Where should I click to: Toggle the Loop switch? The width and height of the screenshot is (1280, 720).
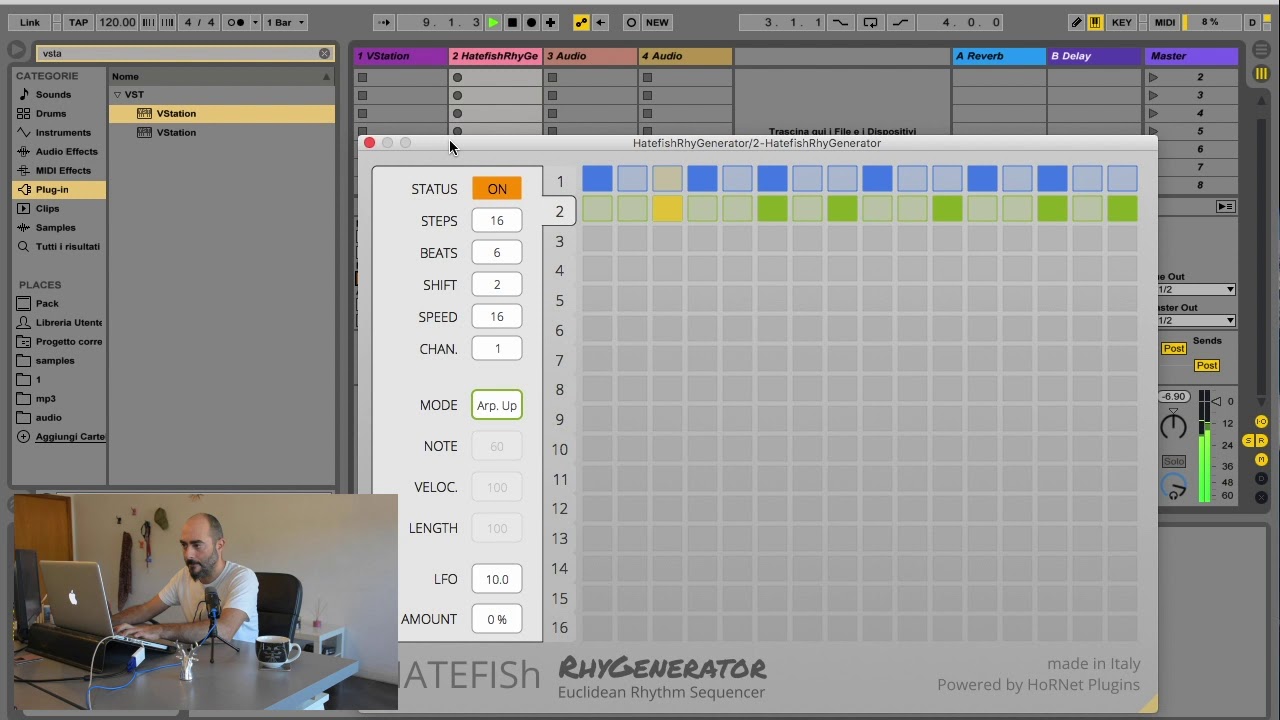870,22
